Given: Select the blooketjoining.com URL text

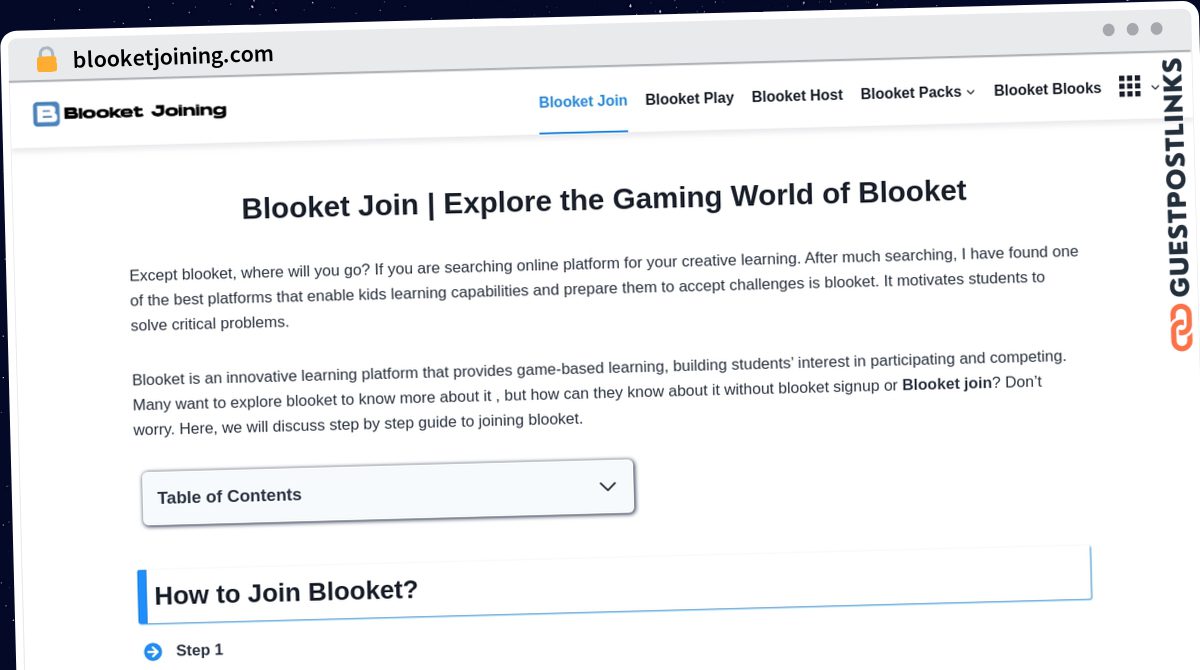Looking at the screenshot, I should 173,57.
